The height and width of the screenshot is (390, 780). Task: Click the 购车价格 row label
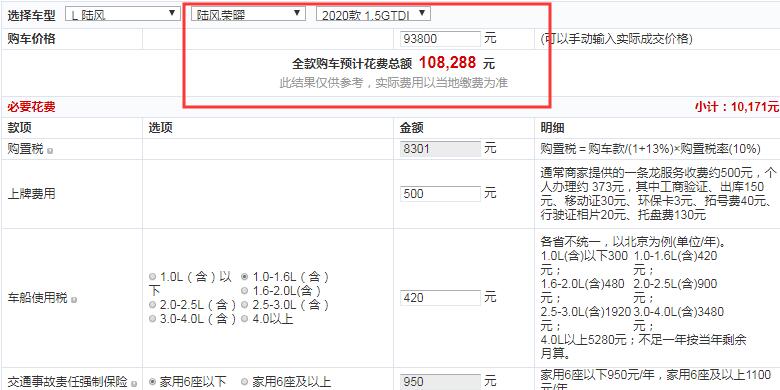point(31,39)
